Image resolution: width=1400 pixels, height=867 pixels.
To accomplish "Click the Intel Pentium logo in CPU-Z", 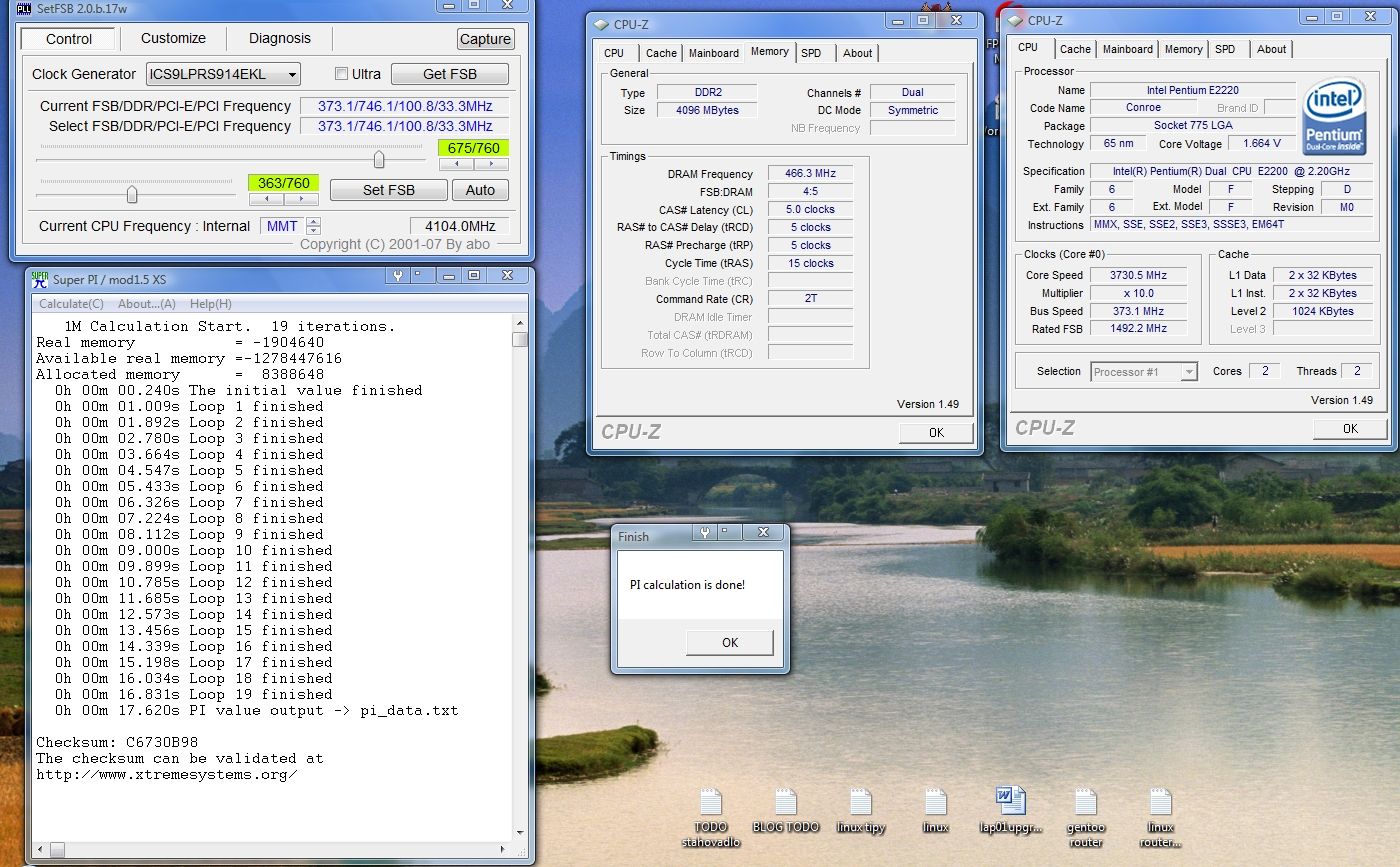I will pyautogui.click(x=1334, y=116).
